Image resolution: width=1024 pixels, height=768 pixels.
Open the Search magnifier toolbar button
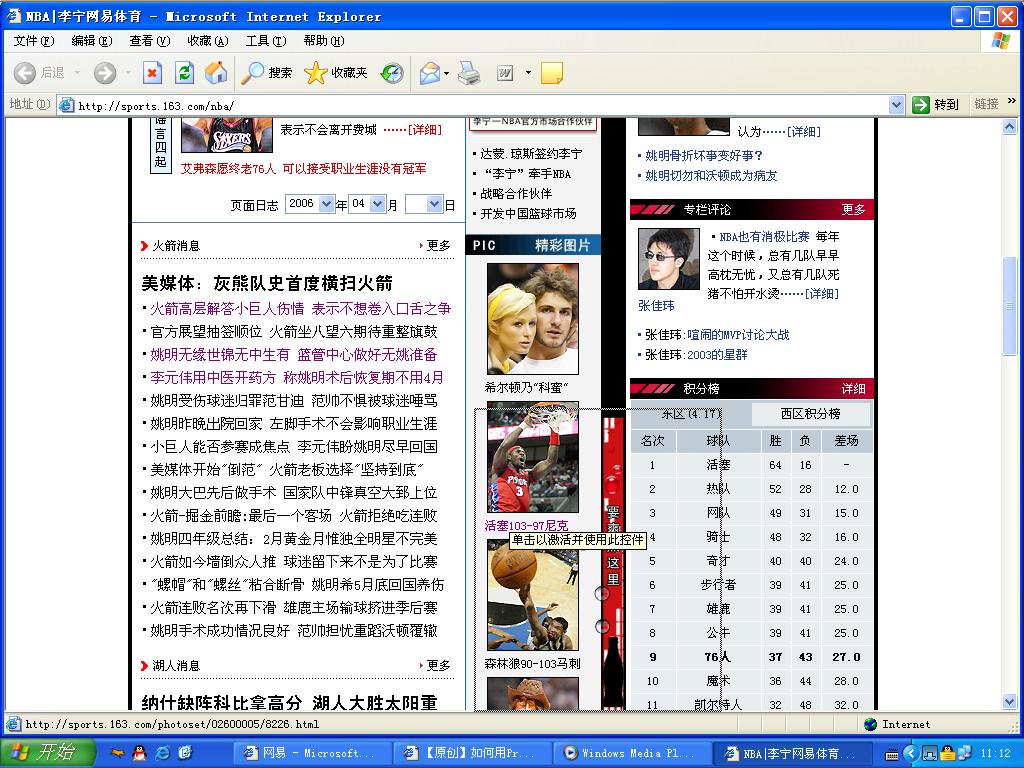(x=266, y=72)
